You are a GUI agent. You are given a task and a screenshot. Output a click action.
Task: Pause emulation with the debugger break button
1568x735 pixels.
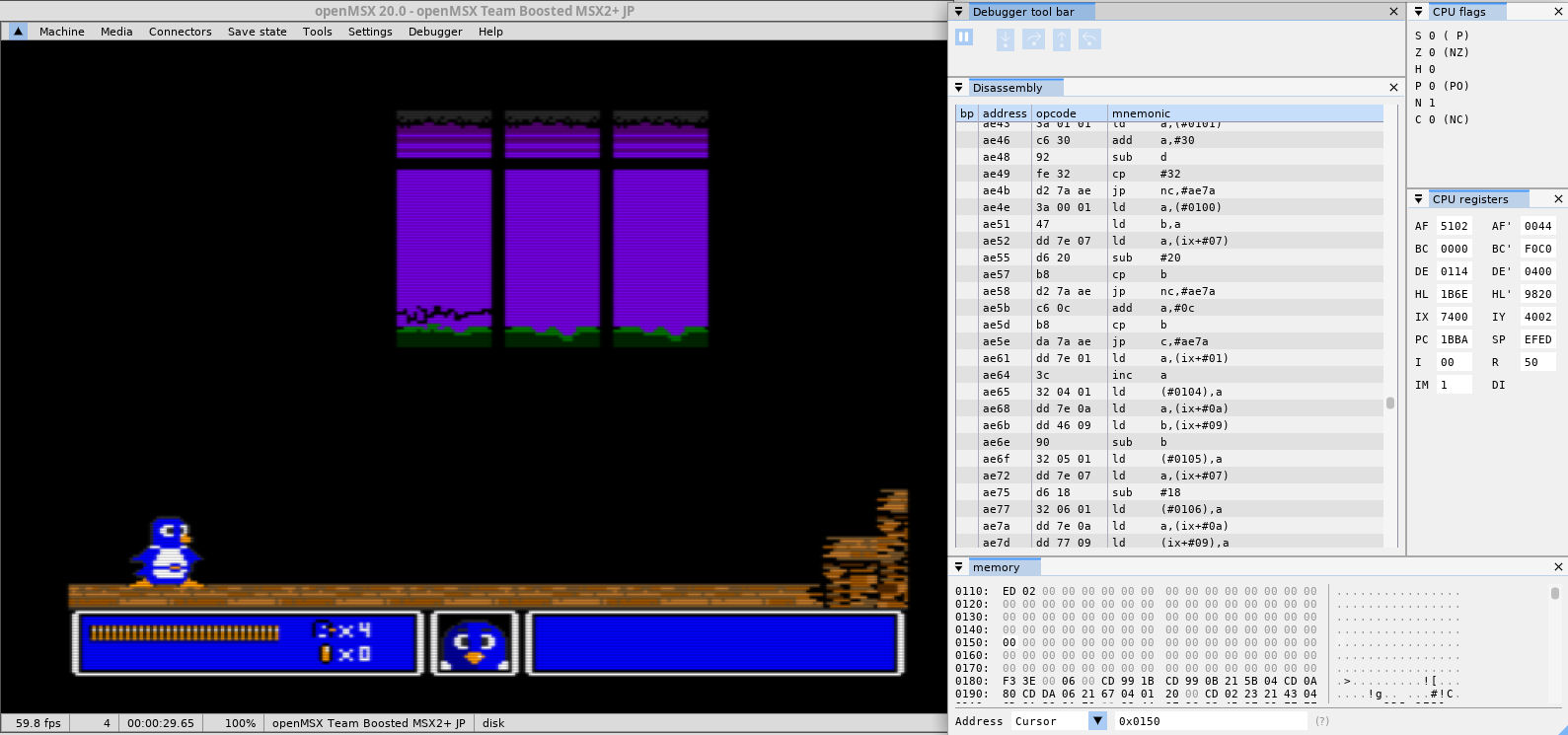(964, 37)
